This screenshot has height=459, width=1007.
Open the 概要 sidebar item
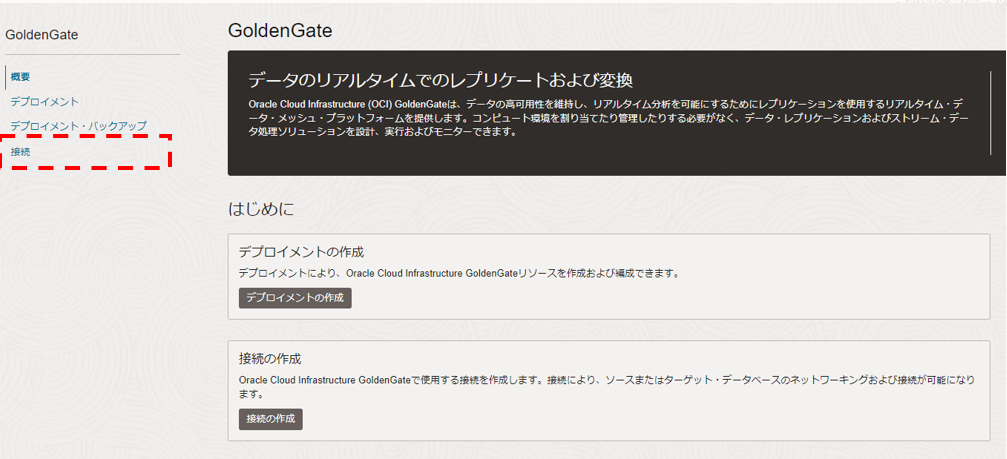tap(21, 77)
